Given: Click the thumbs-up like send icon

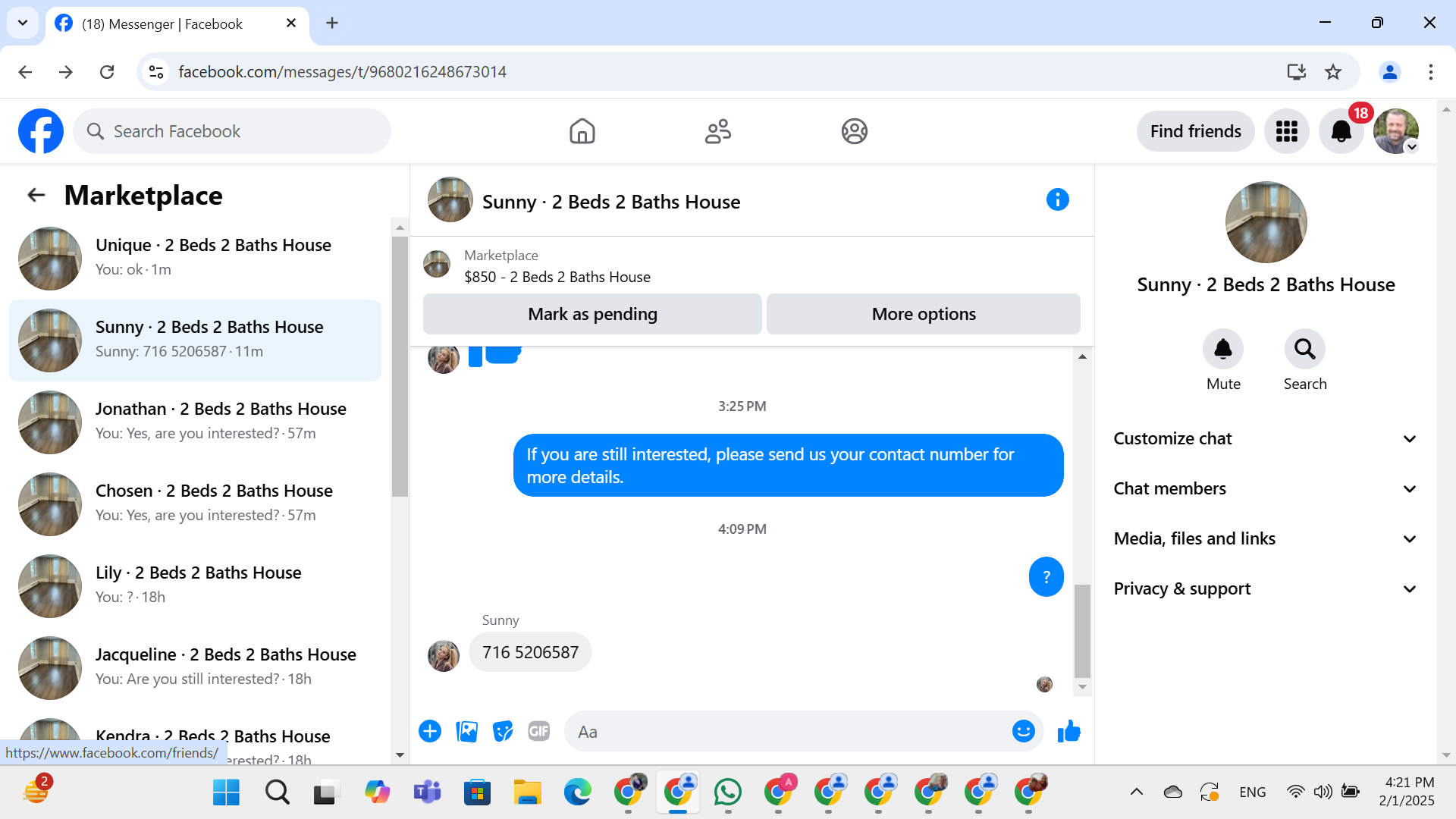Looking at the screenshot, I should [1068, 732].
